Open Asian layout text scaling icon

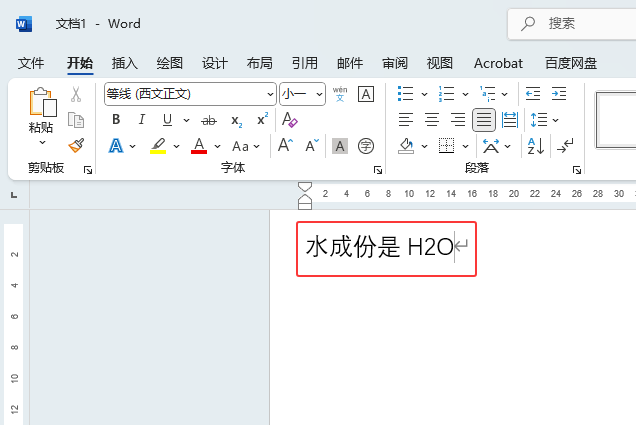[491, 146]
